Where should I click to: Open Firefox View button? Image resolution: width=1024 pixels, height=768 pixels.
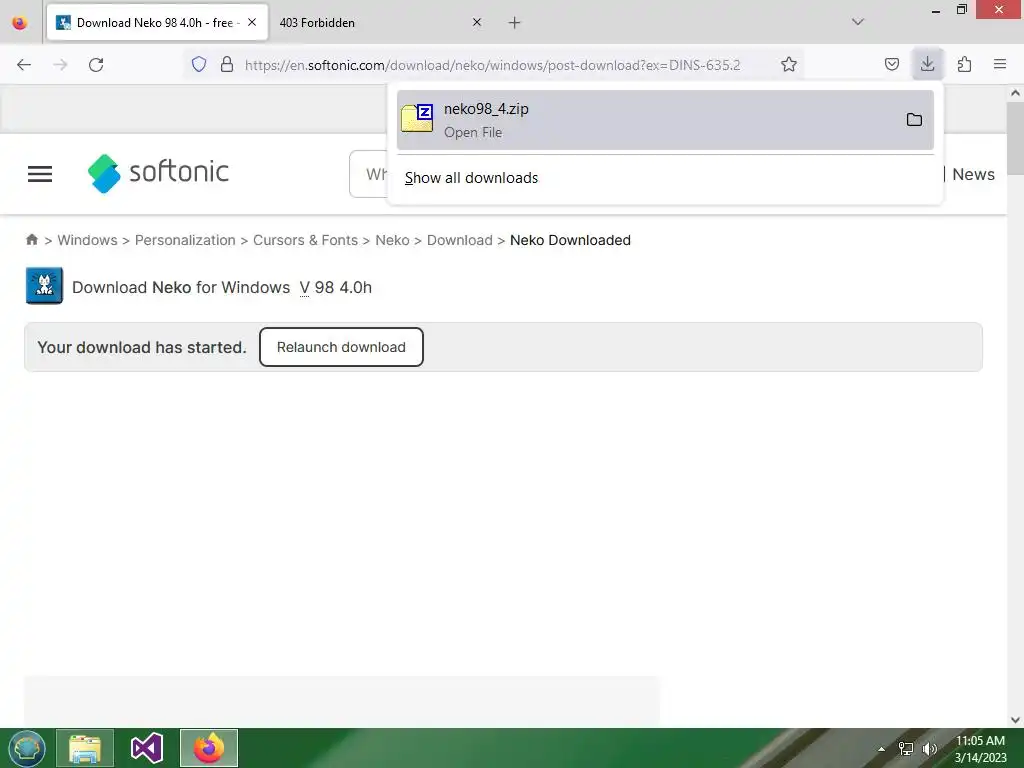pyautogui.click(x=20, y=23)
